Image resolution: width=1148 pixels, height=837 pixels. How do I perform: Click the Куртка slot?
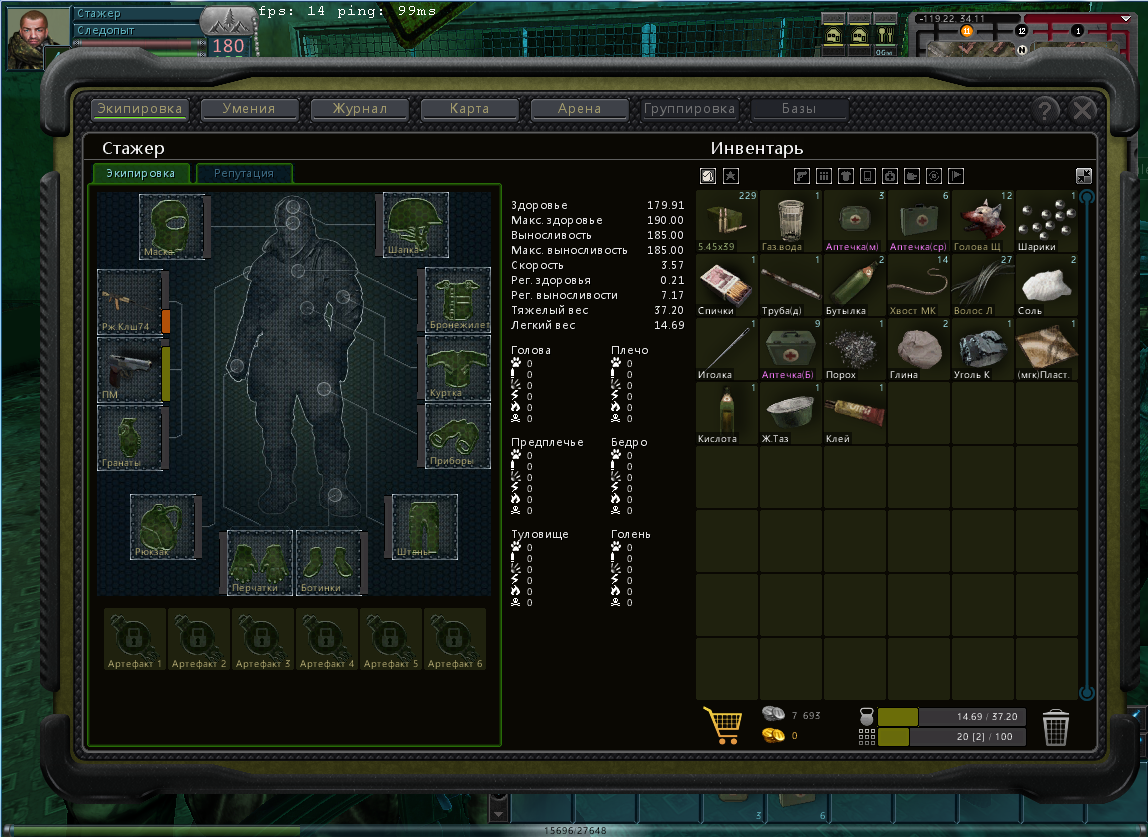pos(458,368)
